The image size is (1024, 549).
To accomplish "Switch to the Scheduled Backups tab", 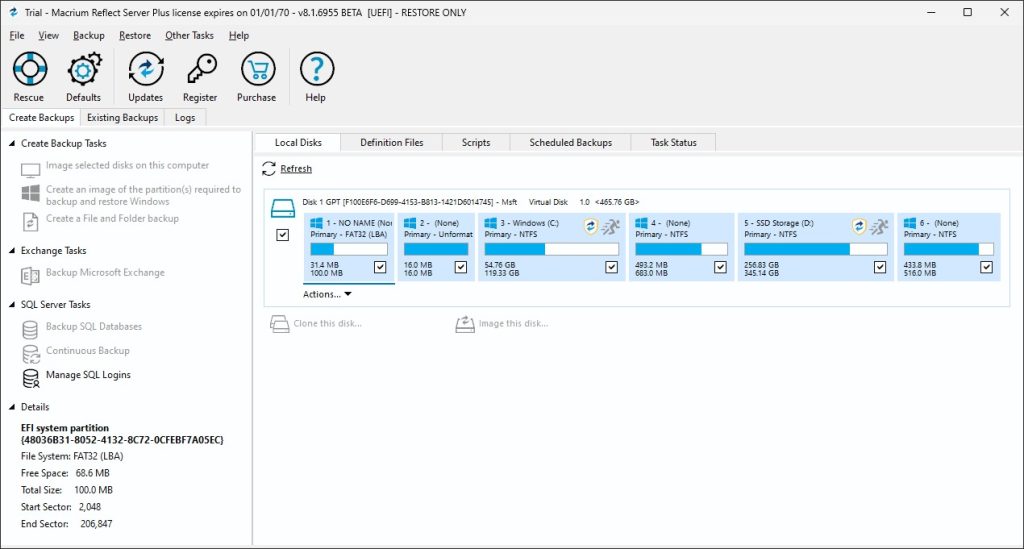I will coord(571,142).
